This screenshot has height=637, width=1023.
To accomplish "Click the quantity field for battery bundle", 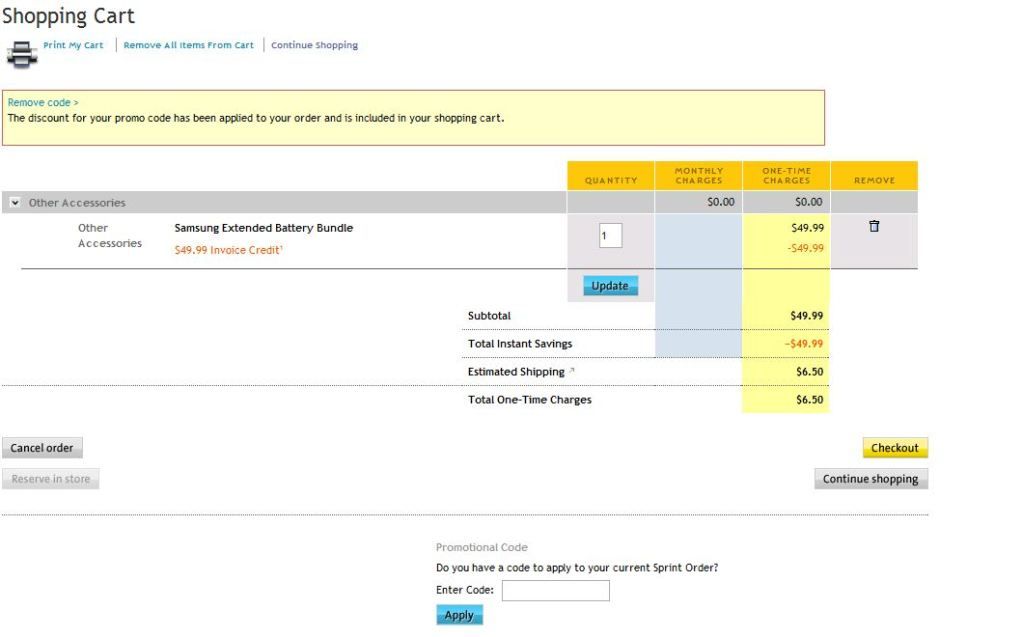I will coord(610,236).
